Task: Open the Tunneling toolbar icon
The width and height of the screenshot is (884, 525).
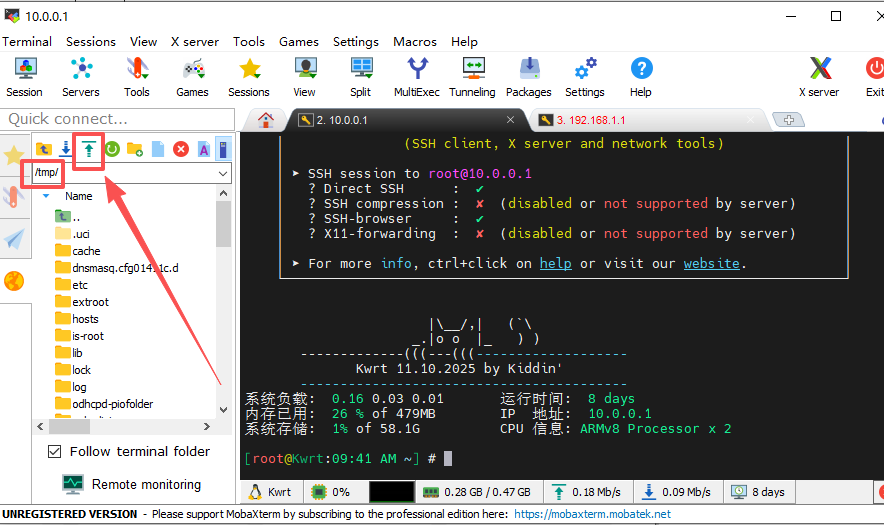Action: pos(472,77)
